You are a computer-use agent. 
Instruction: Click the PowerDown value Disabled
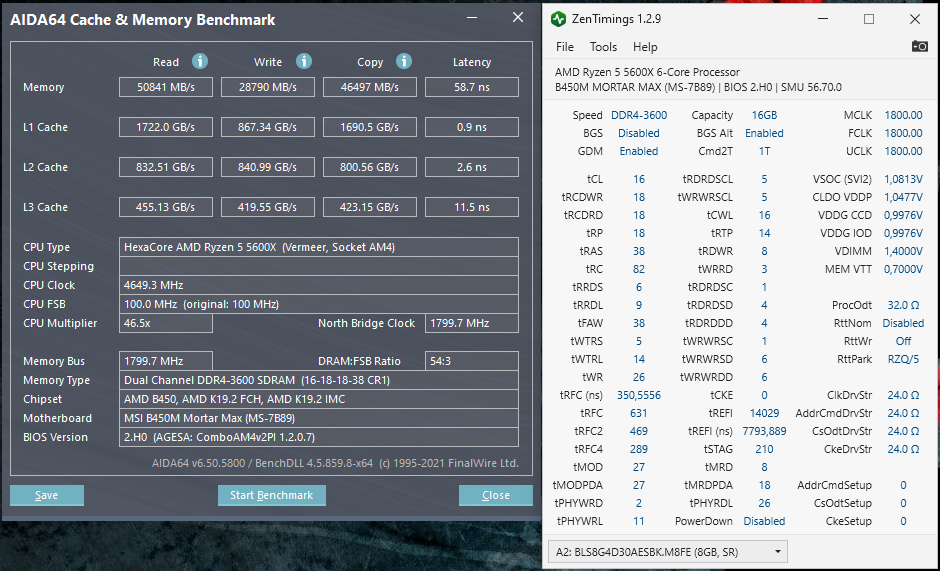coord(764,521)
